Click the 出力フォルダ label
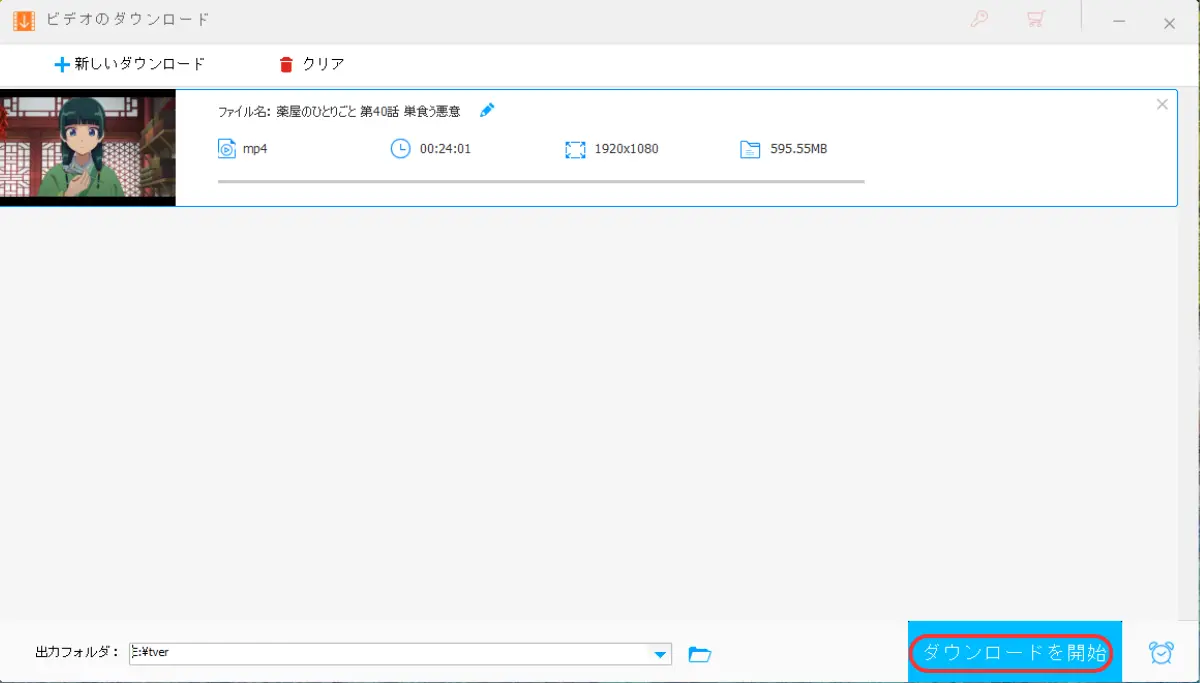The image size is (1200, 683). 77,652
